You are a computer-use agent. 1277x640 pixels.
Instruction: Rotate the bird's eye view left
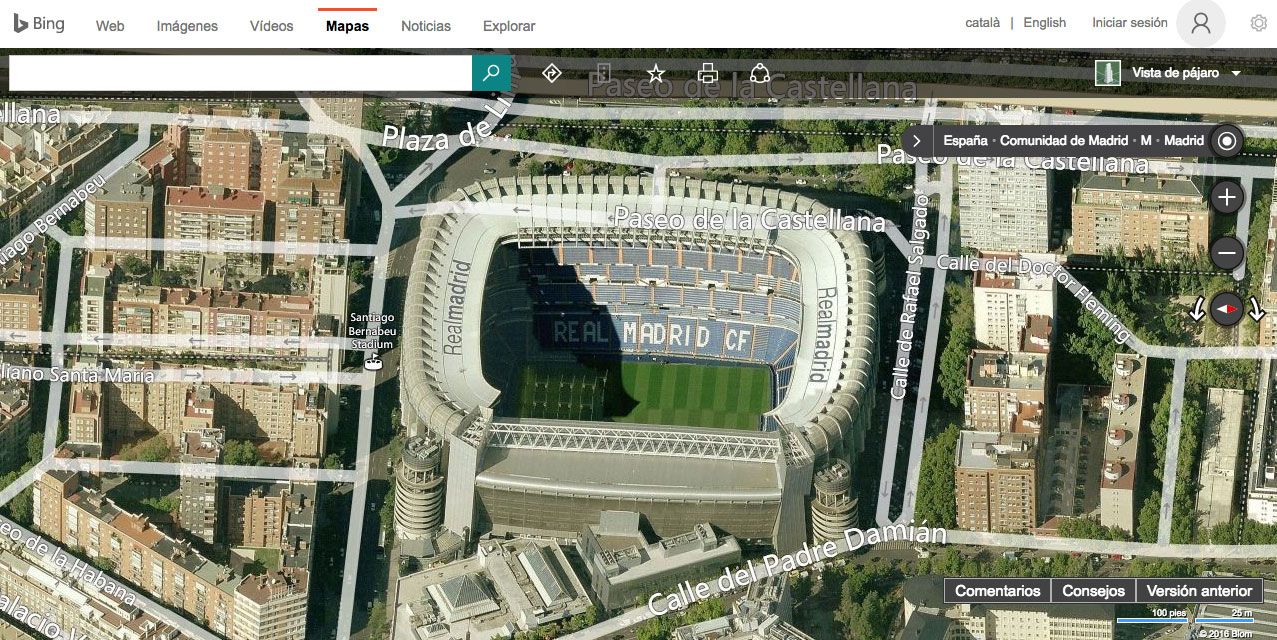tap(1197, 310)
